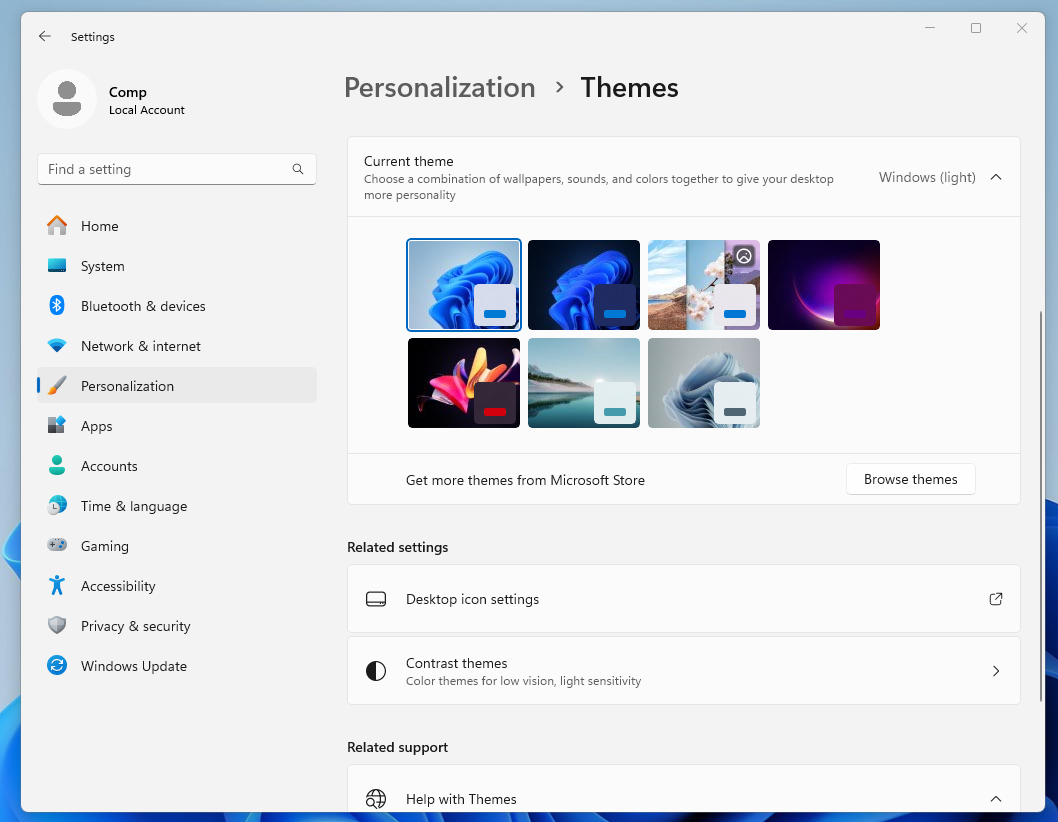Go to Bluetooth & devices
Image resolution: width=1058 pixels, height=822 pixels.
point(177,305)
